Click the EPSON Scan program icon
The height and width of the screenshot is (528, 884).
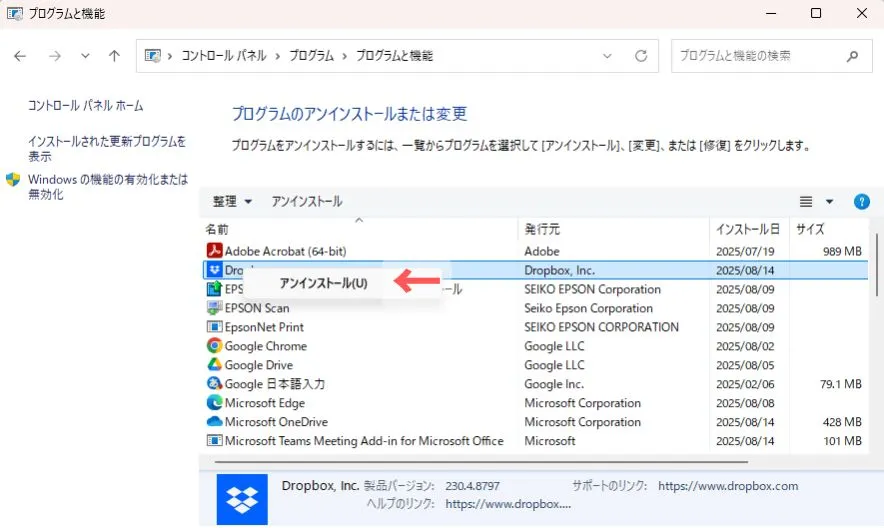point(214,308)
